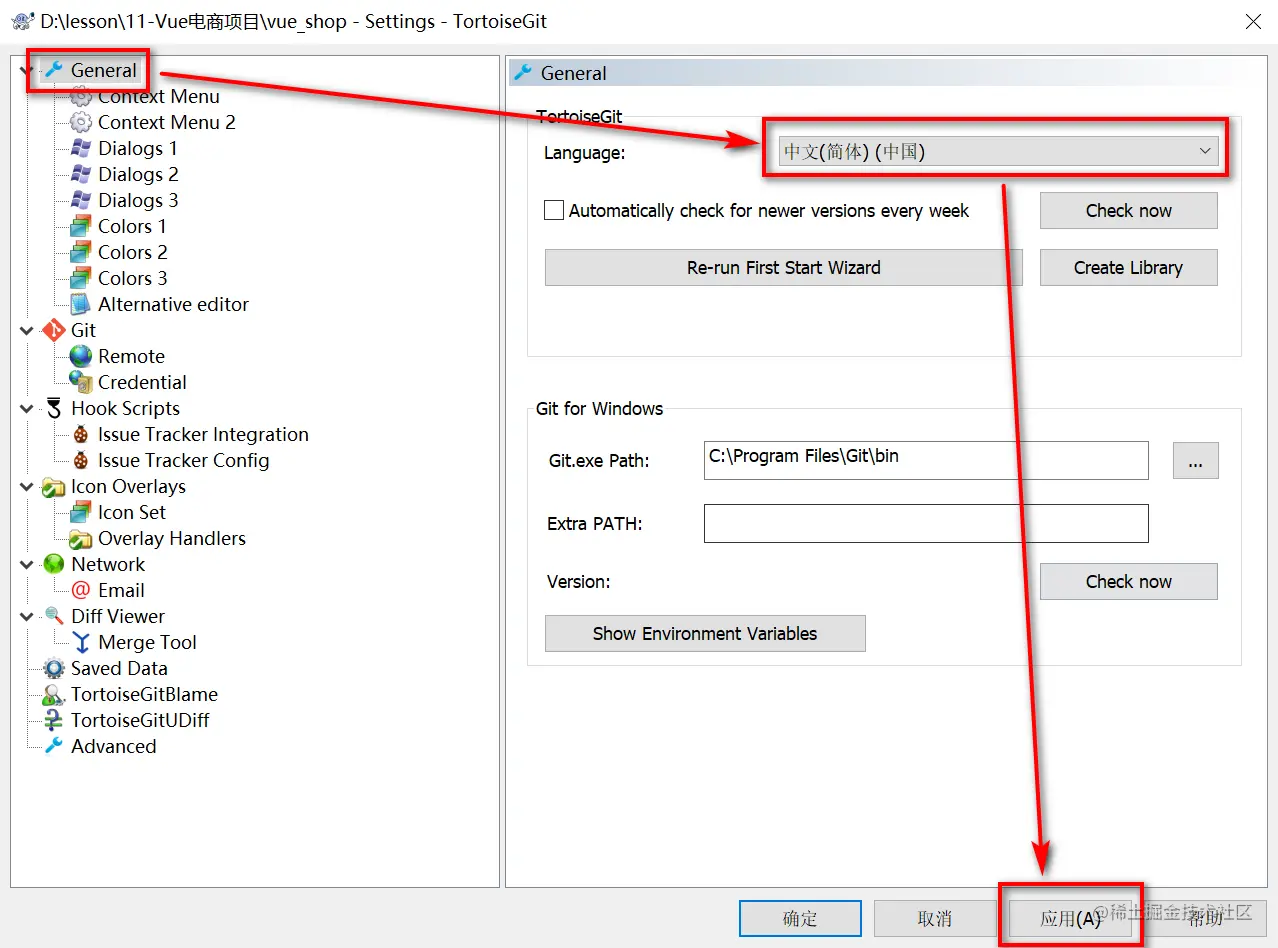Image resolution: width=1278 pixels, height=948 pixels.
Task: Click the Remote globe icon
Action: tap(81, 356)
